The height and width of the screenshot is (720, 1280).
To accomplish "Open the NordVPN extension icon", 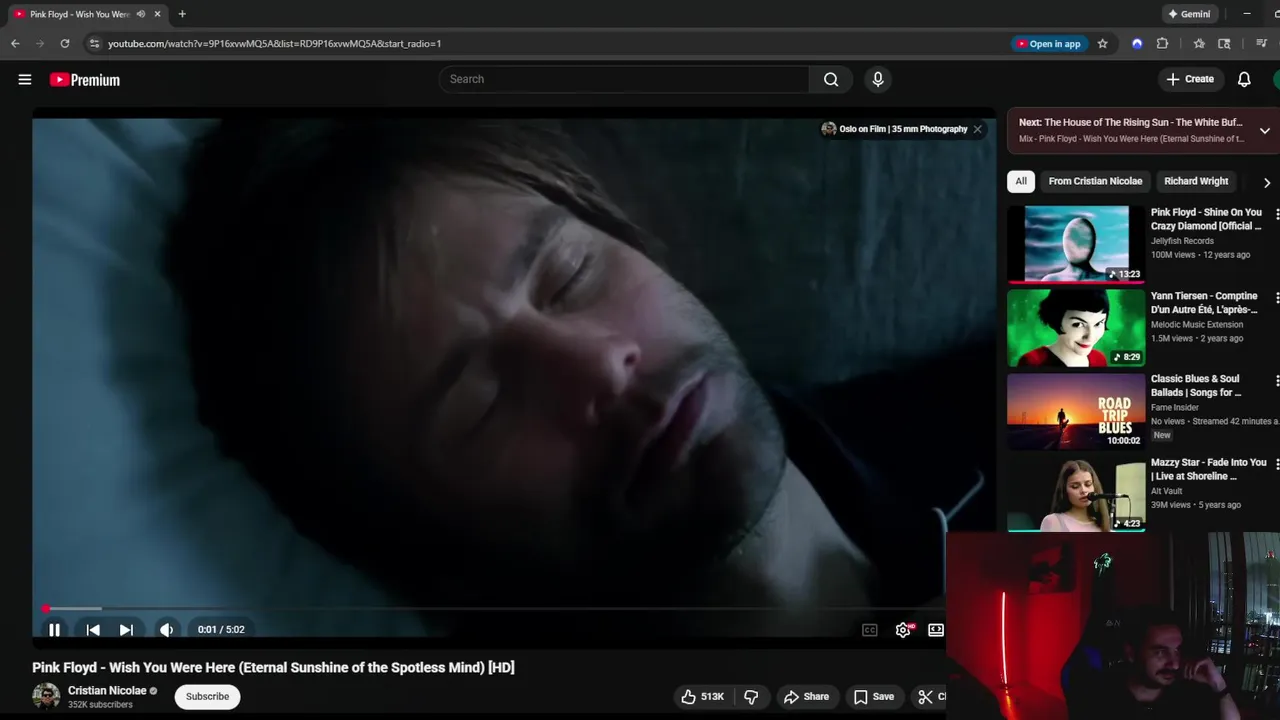I will [1137, 44].
